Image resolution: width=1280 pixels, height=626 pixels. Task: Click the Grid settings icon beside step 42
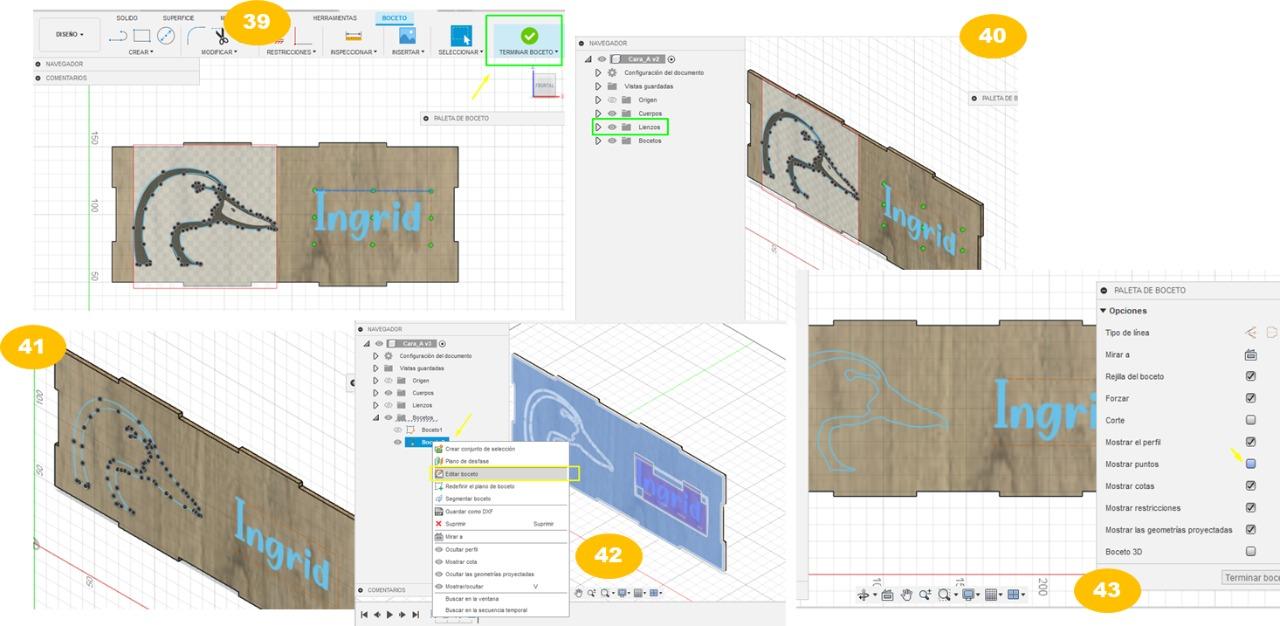pos(638,593)
